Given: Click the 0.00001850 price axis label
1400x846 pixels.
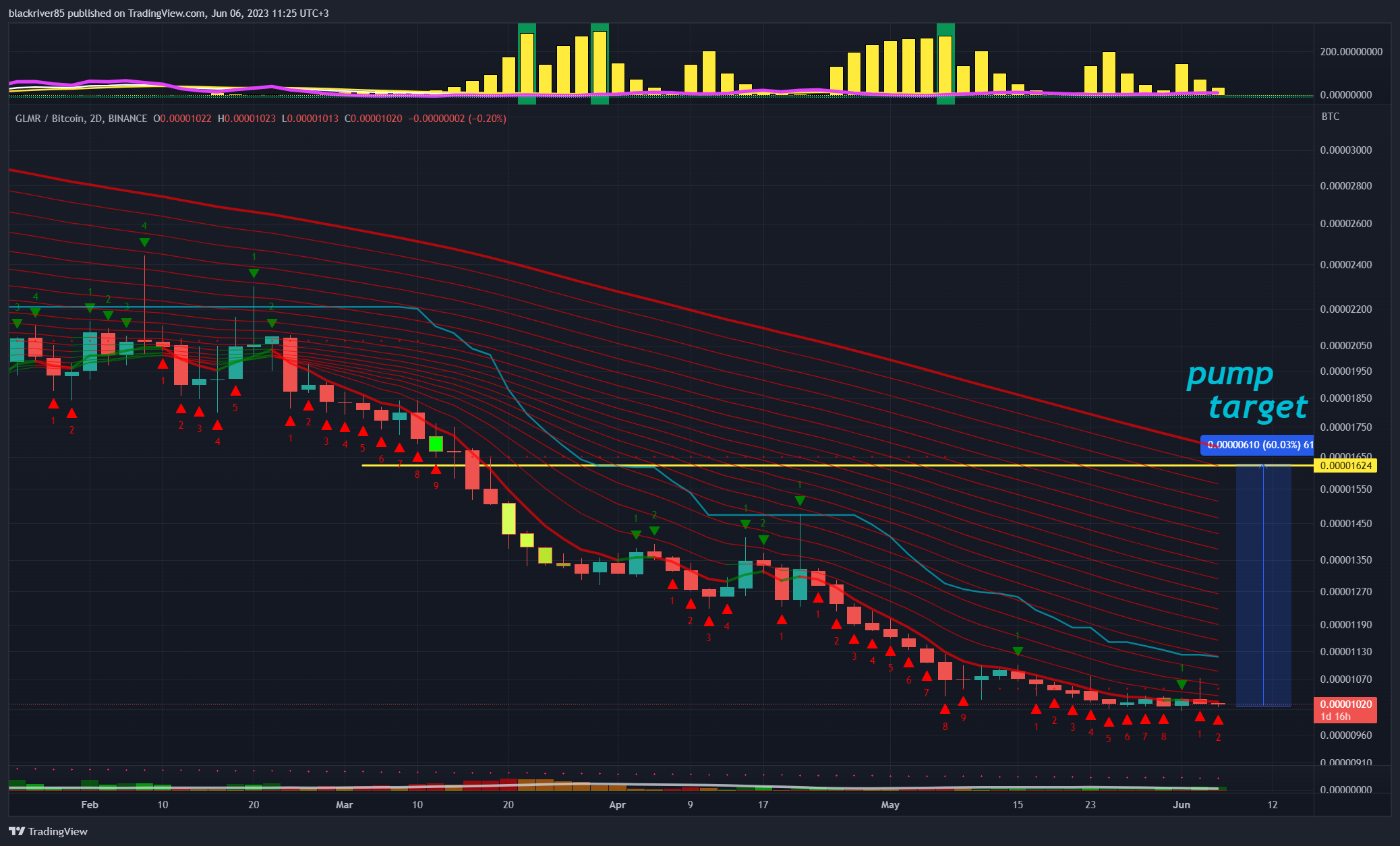Looking at the screenshot, I should [x=1345, y=398].
